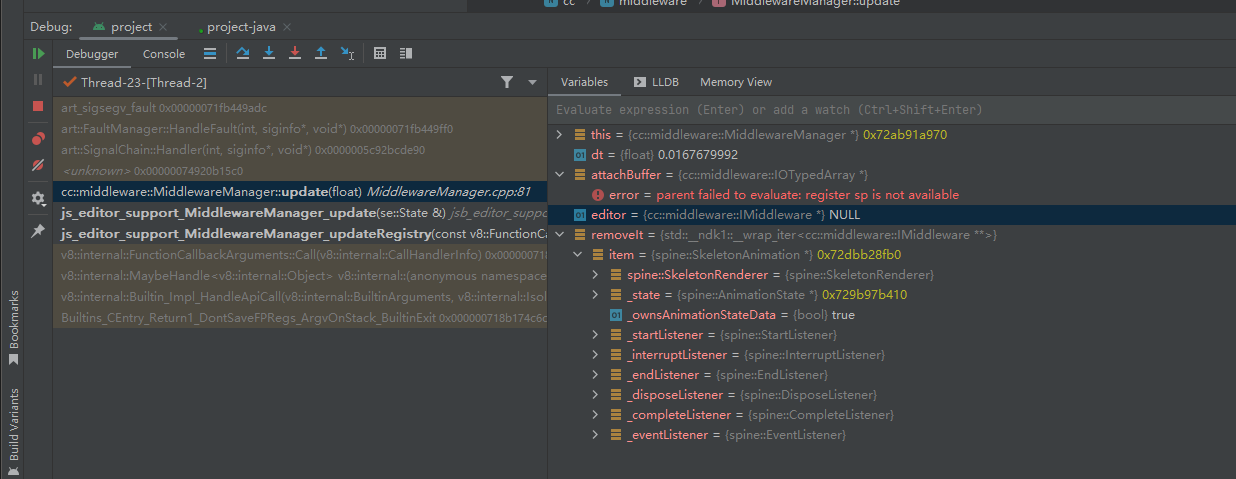The width and height of the screenshot is (1236, 479).
Task: Select the js_editor_support_MiddlewareManager_updateRegistry frame
Action: tap(301, 233)
